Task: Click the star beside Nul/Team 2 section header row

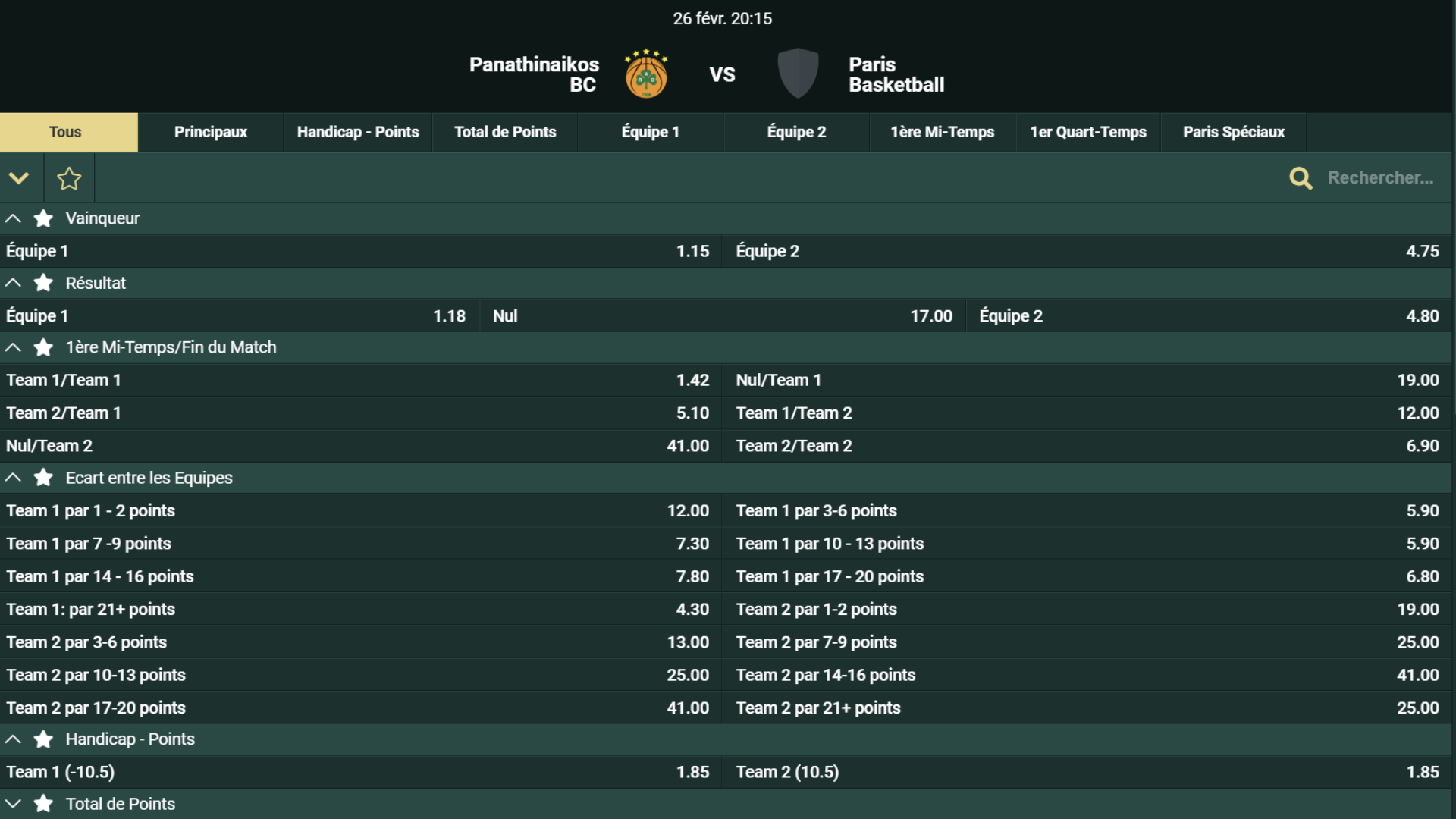Action: (x=43, y=347)
